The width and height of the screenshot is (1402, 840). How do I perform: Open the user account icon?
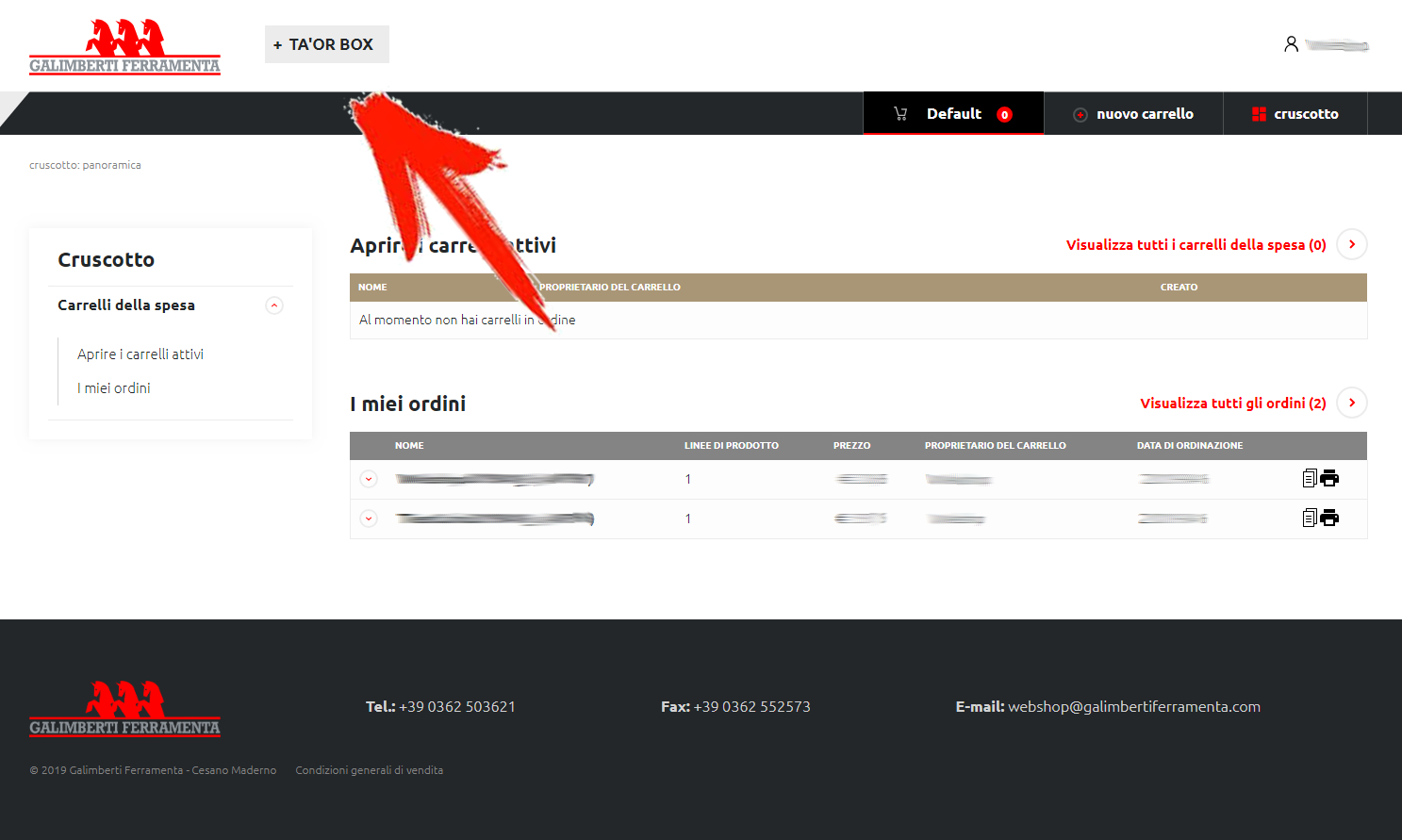pos(1291,44)
